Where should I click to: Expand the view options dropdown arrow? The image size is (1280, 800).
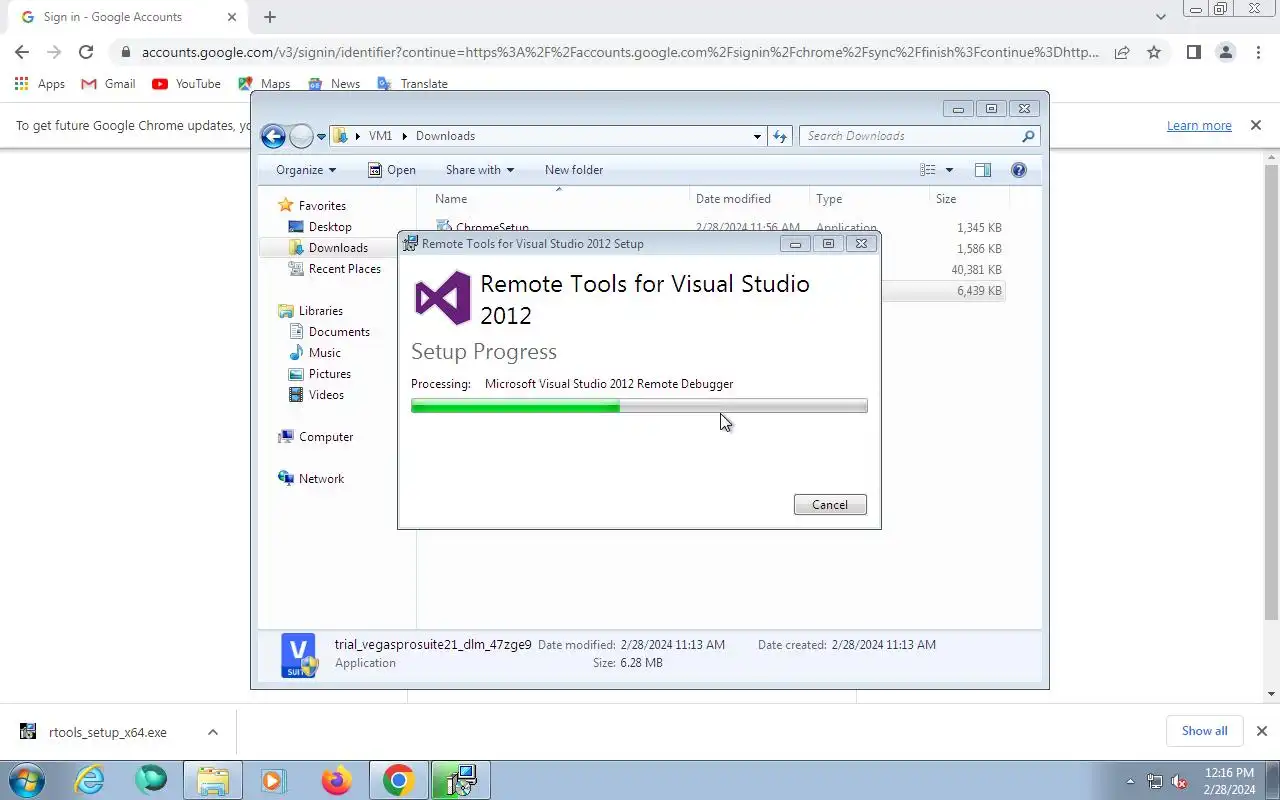pos(949,170)
